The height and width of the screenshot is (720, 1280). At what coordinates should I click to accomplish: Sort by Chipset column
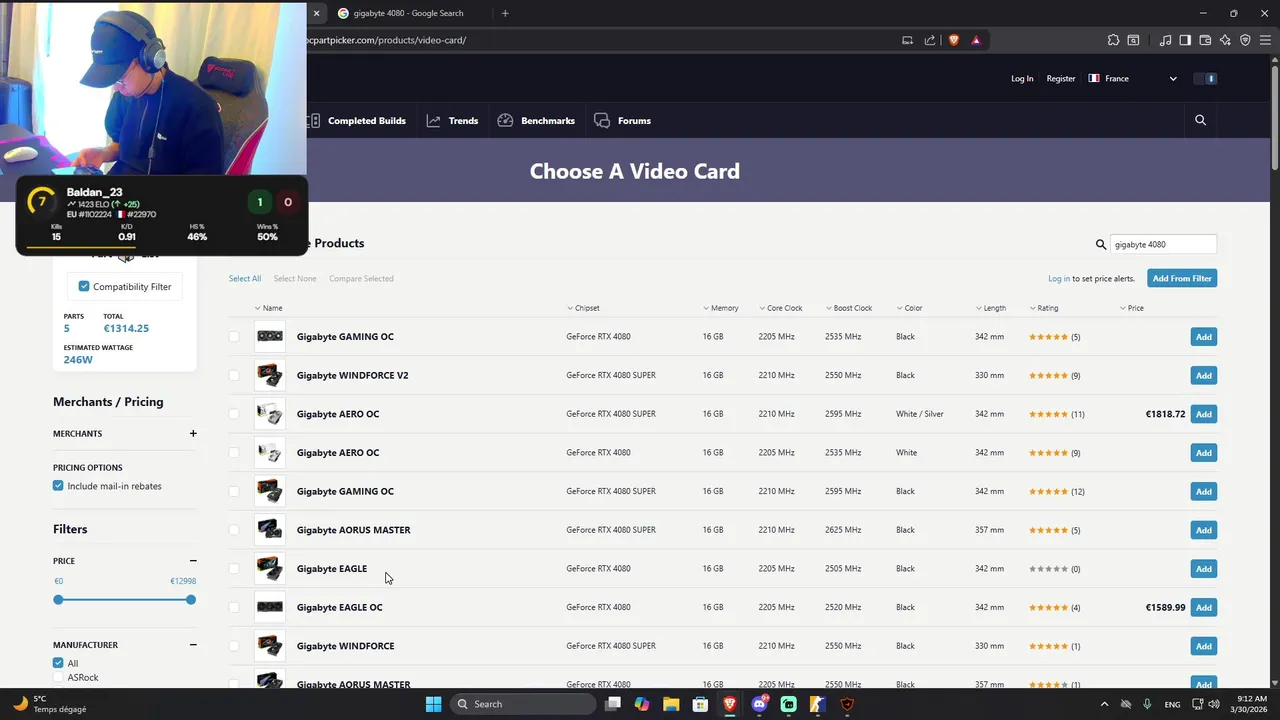click(583, 308)
